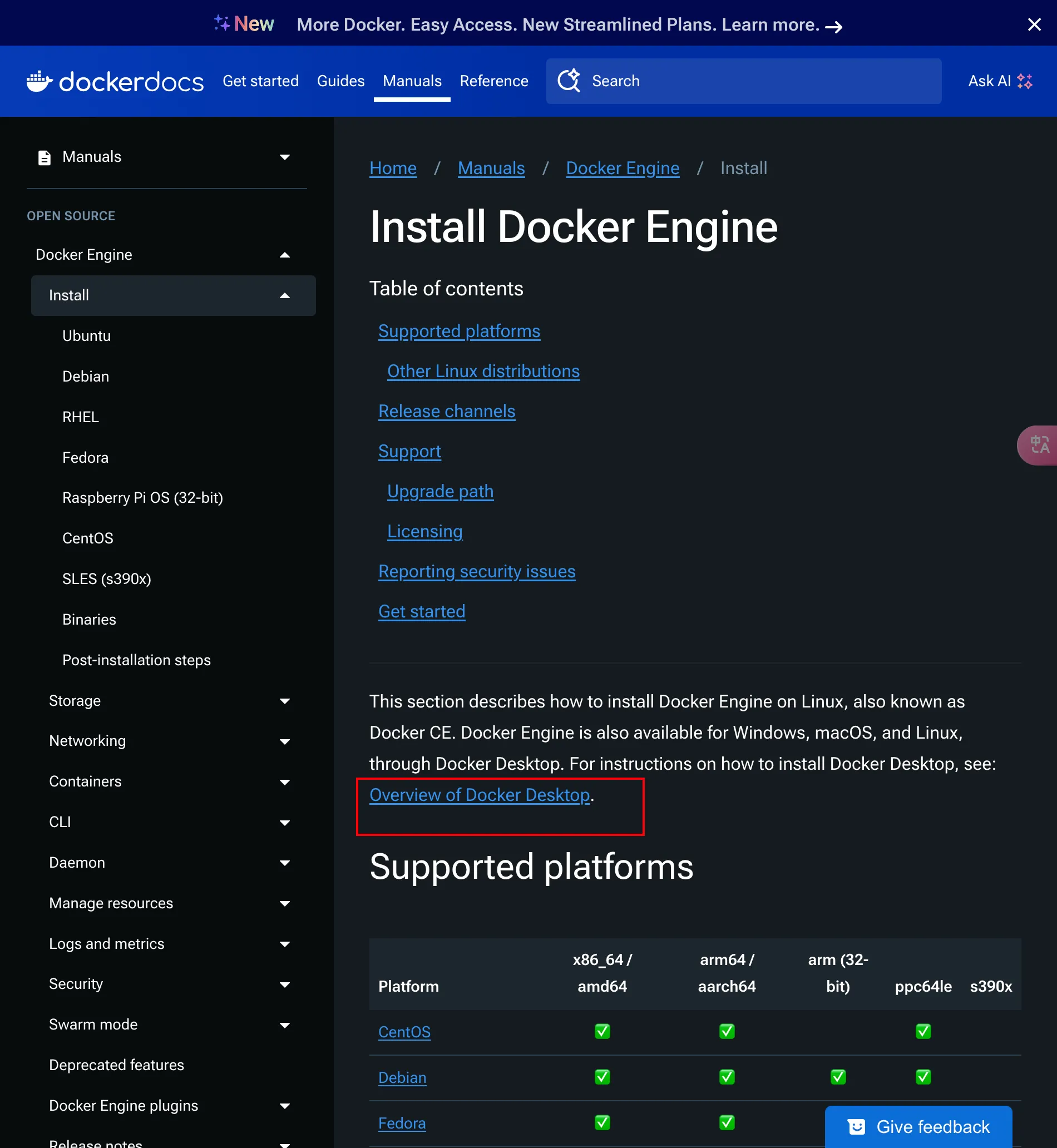This screenshot has width=1057, height=1148.
Task: Collapse the Install sidebar section
Action: coord(284,295)
